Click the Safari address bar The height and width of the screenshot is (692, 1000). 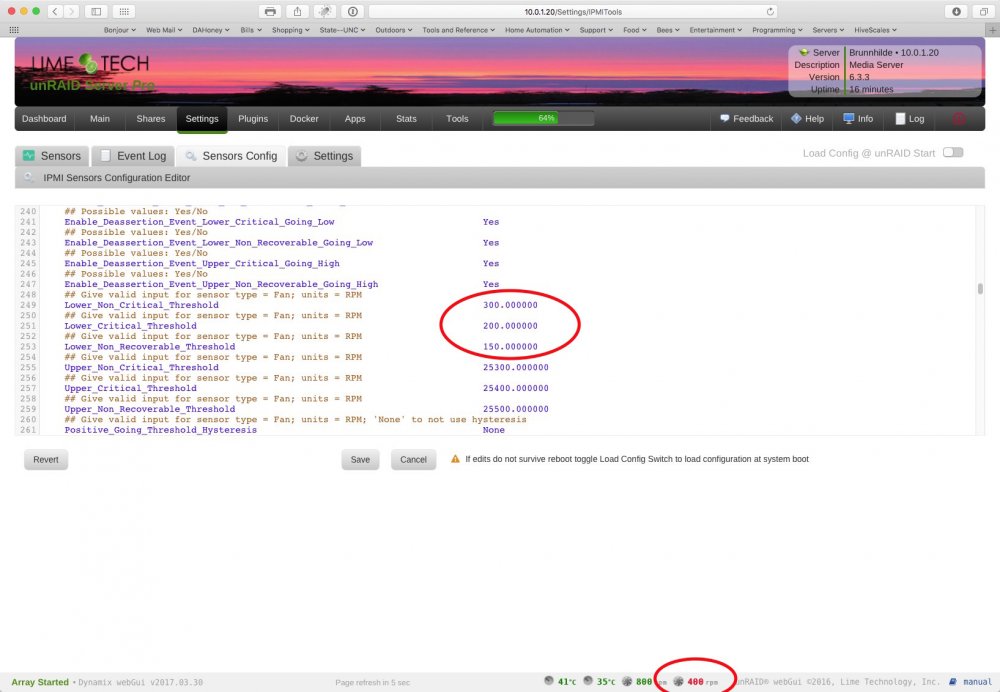[573, 11]
